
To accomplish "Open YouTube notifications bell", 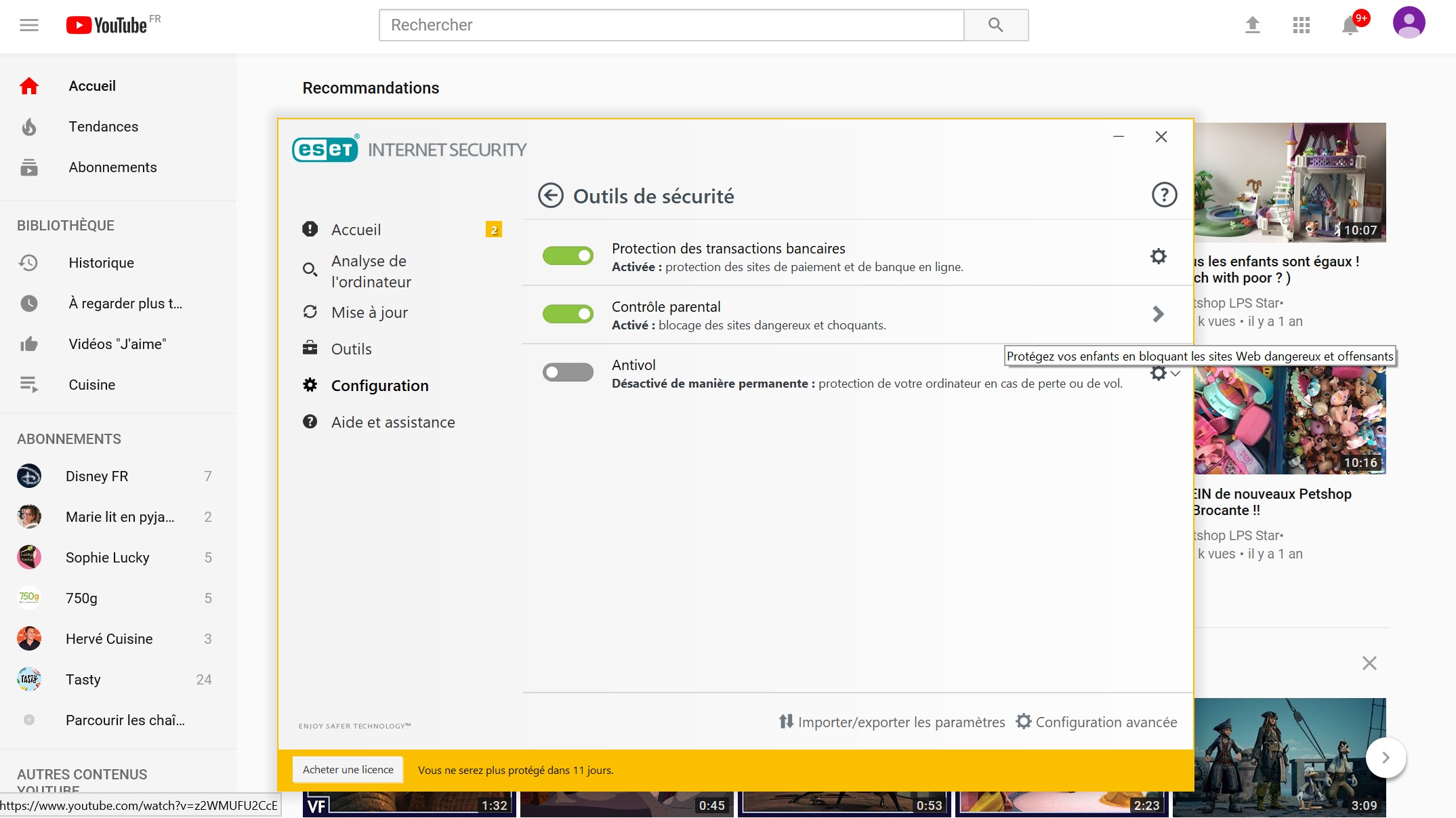I will pyautogui.click(x=1350, y=26).
